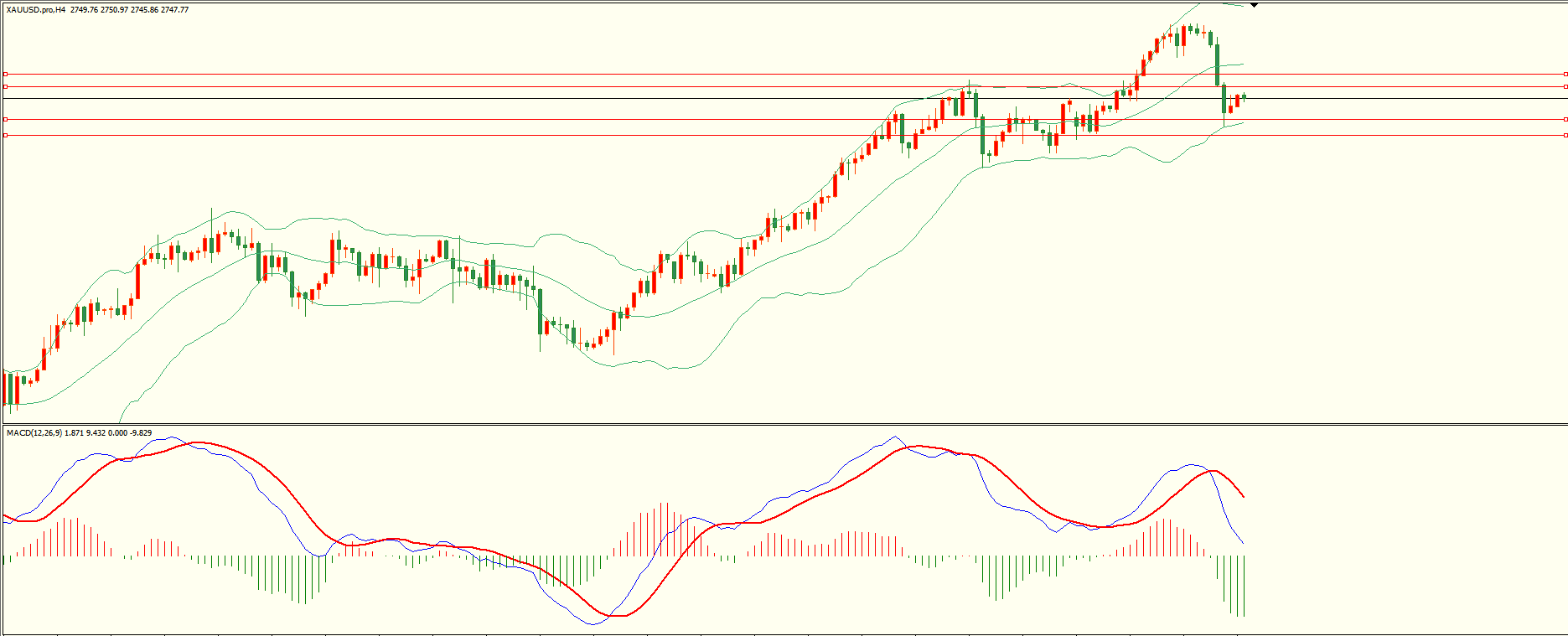This screenshot has width=1568, height=636.
Task: Click second red line's left square handle
Action: [x=5, y=86]
